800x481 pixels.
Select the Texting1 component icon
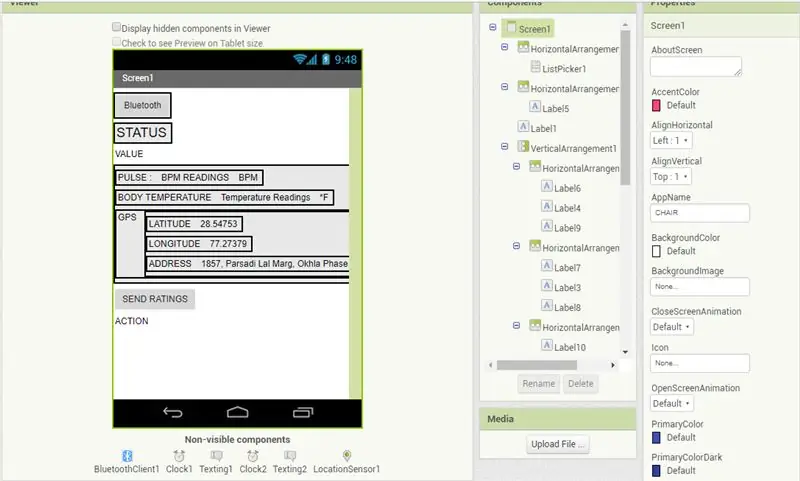pos(216,455)
